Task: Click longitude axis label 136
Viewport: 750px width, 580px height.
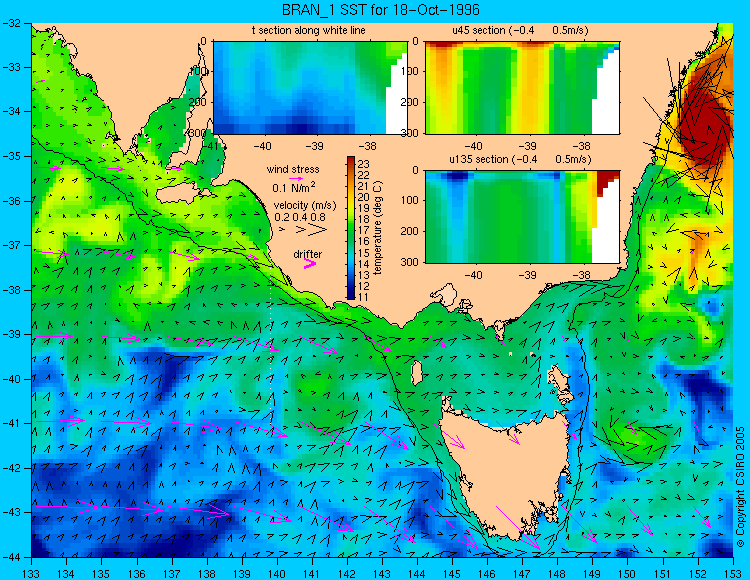Action: click(137, 574)
